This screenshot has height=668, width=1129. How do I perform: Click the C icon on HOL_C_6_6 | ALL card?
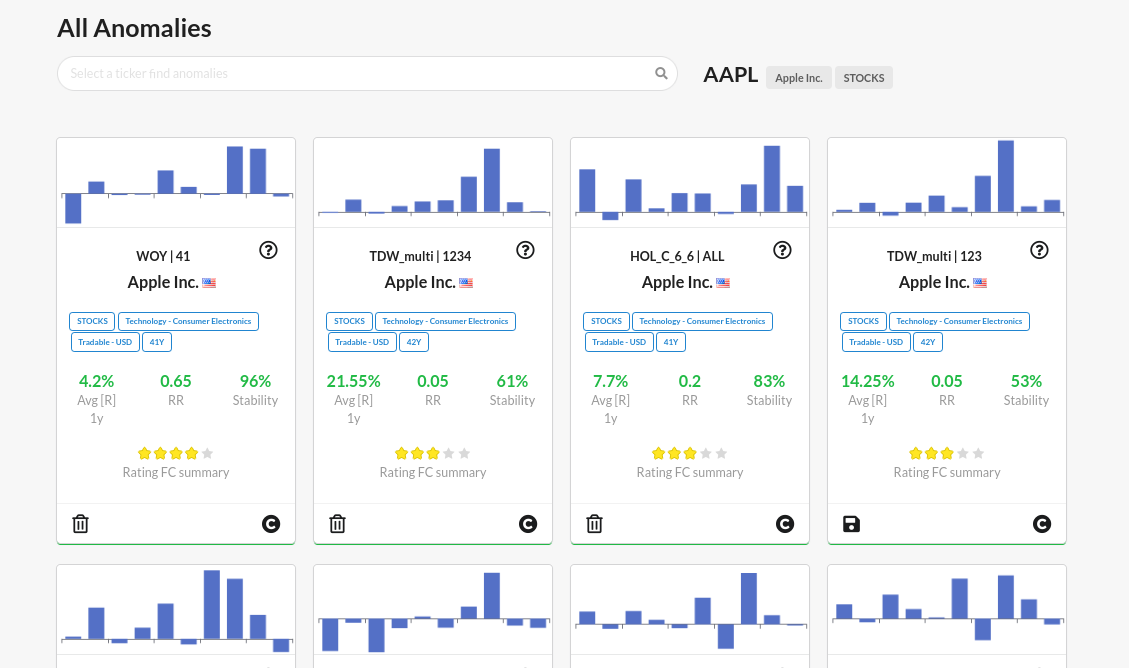[785, 524]
